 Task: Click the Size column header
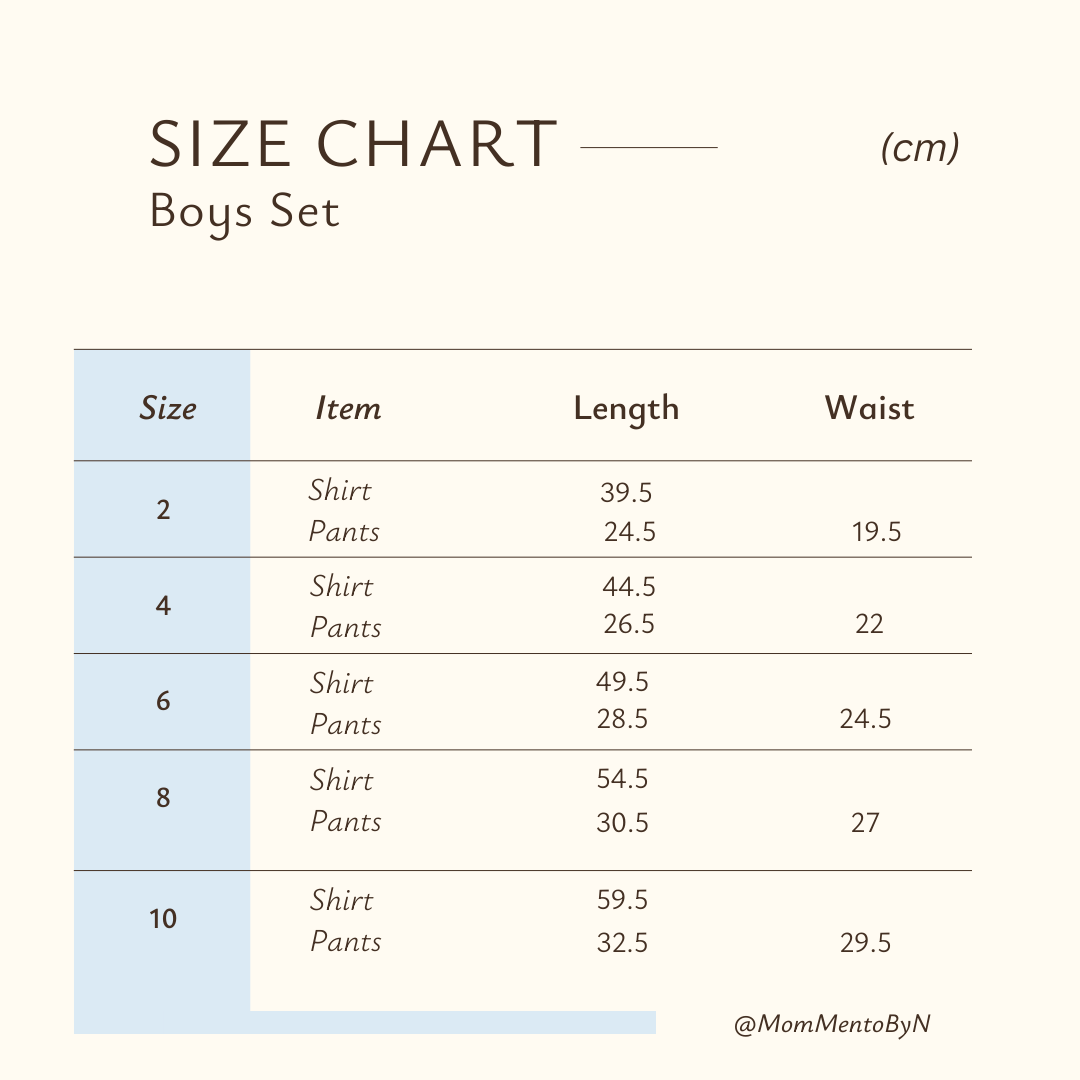(x=167, y=408)
